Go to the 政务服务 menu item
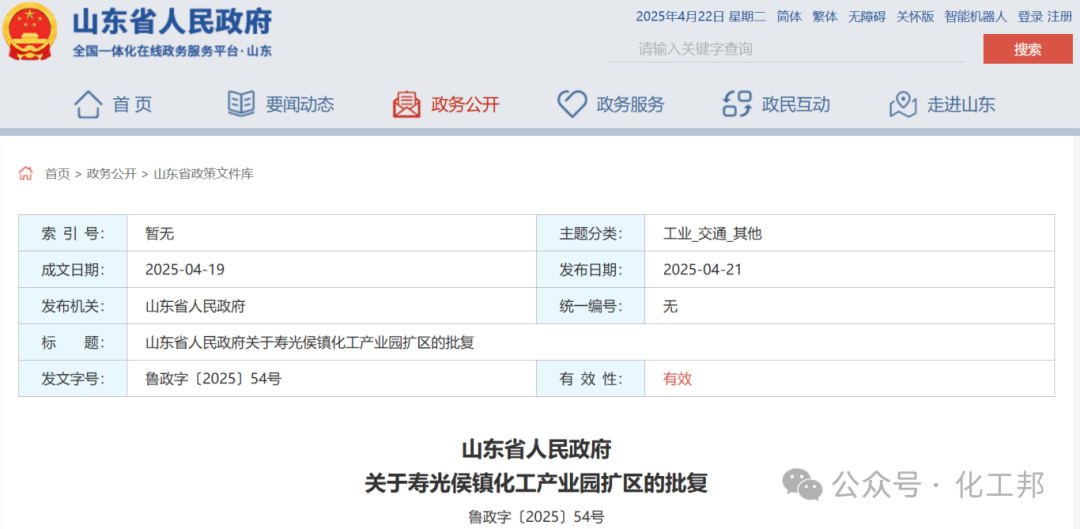This screenshot has height=529, width=1080. point(630,104)
